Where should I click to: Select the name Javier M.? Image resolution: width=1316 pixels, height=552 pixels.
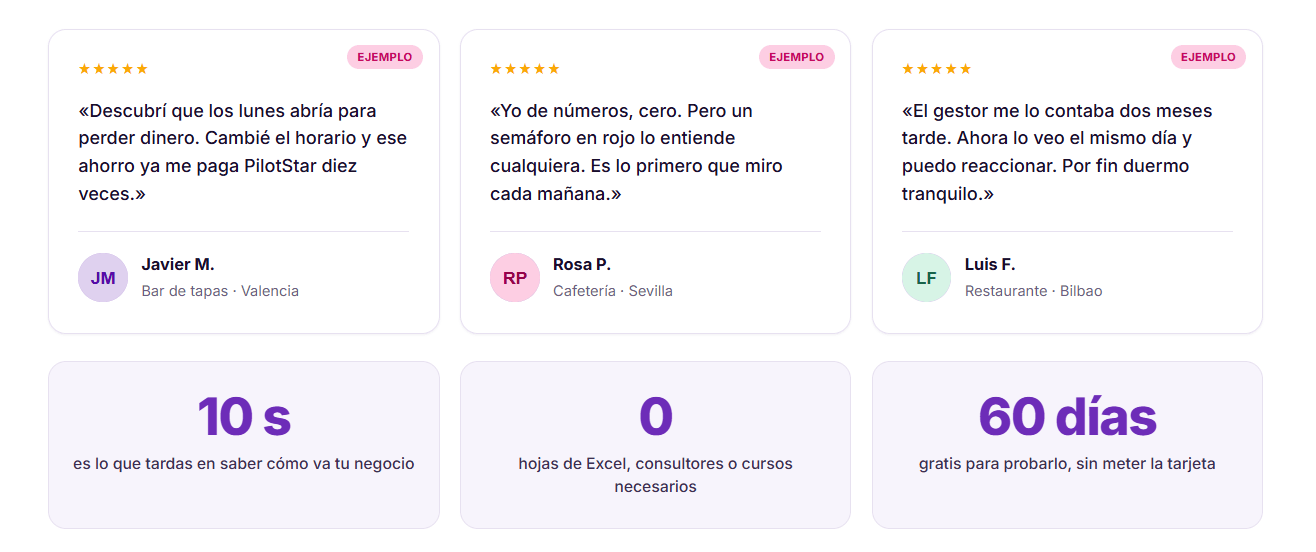[178, 264]
